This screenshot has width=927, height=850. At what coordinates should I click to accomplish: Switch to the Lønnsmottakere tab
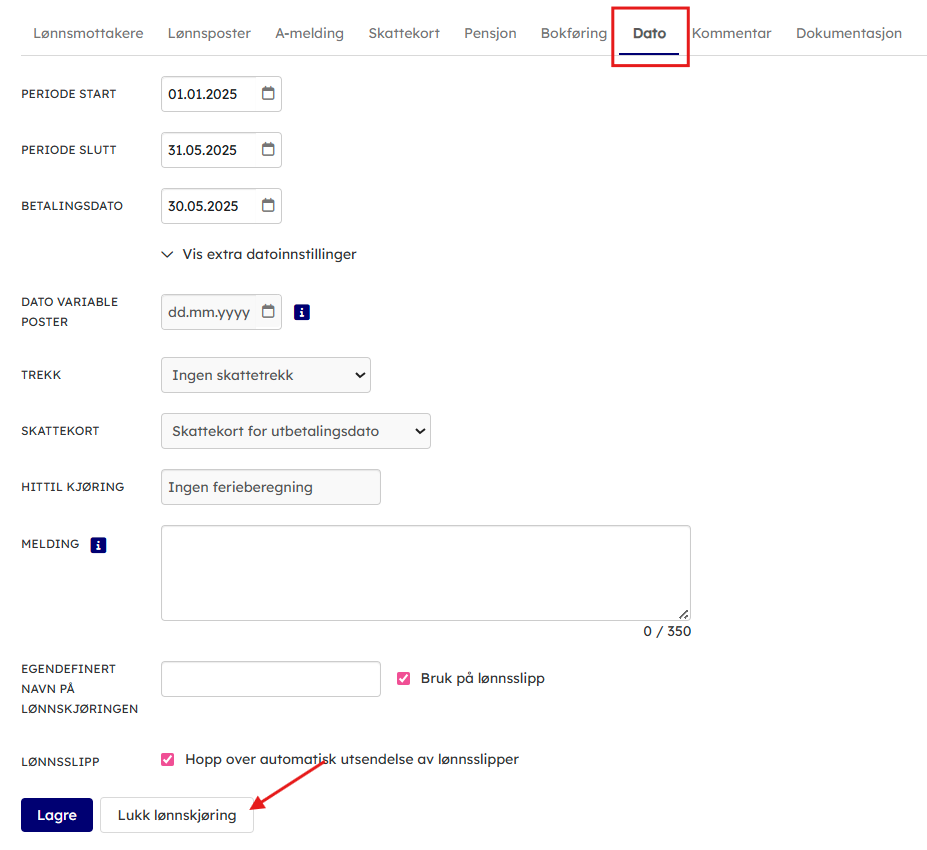tap(88, 33)
